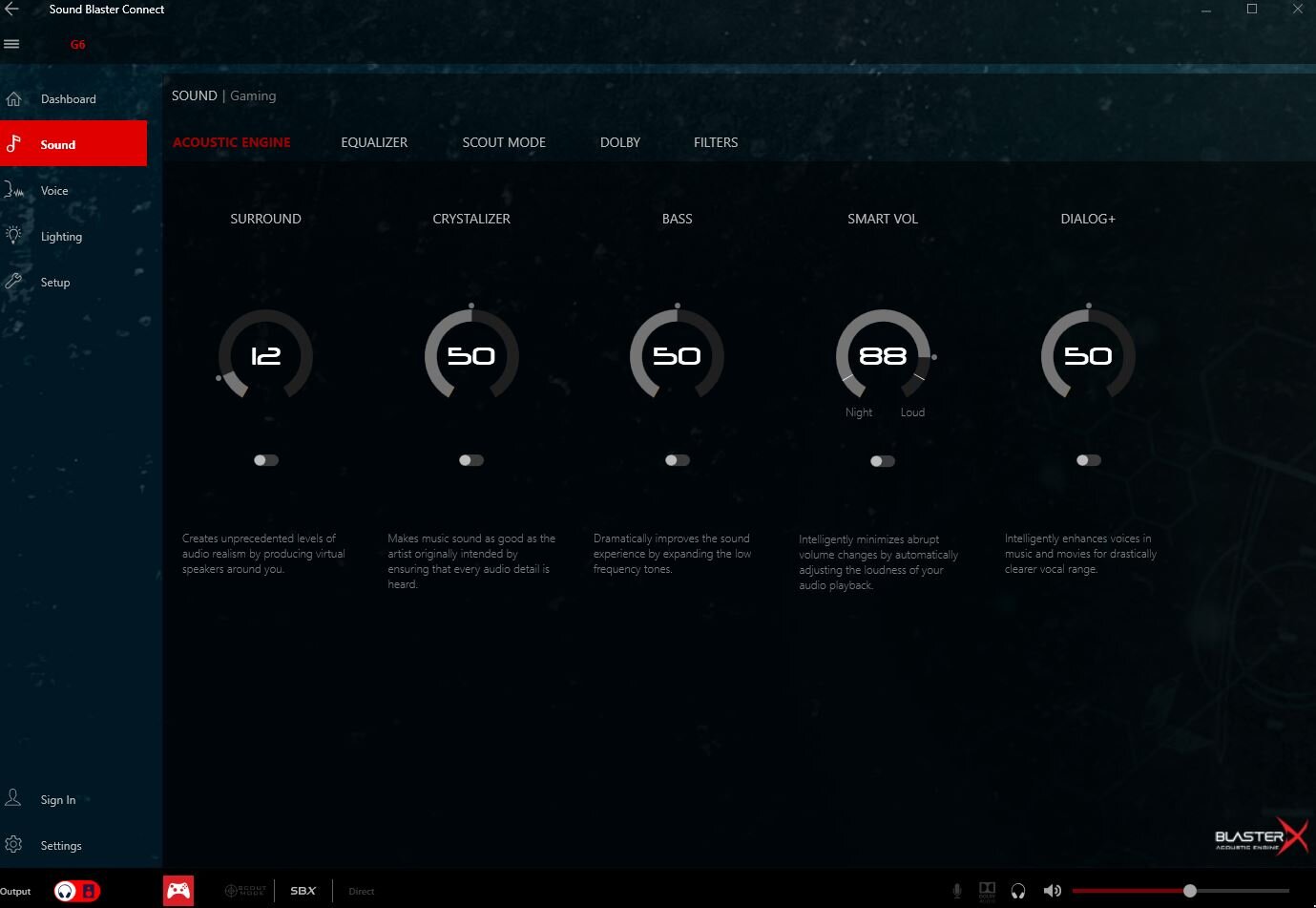1316x908 pixels.
Task: Click the Settings gear icon
Action: point(13,845)
